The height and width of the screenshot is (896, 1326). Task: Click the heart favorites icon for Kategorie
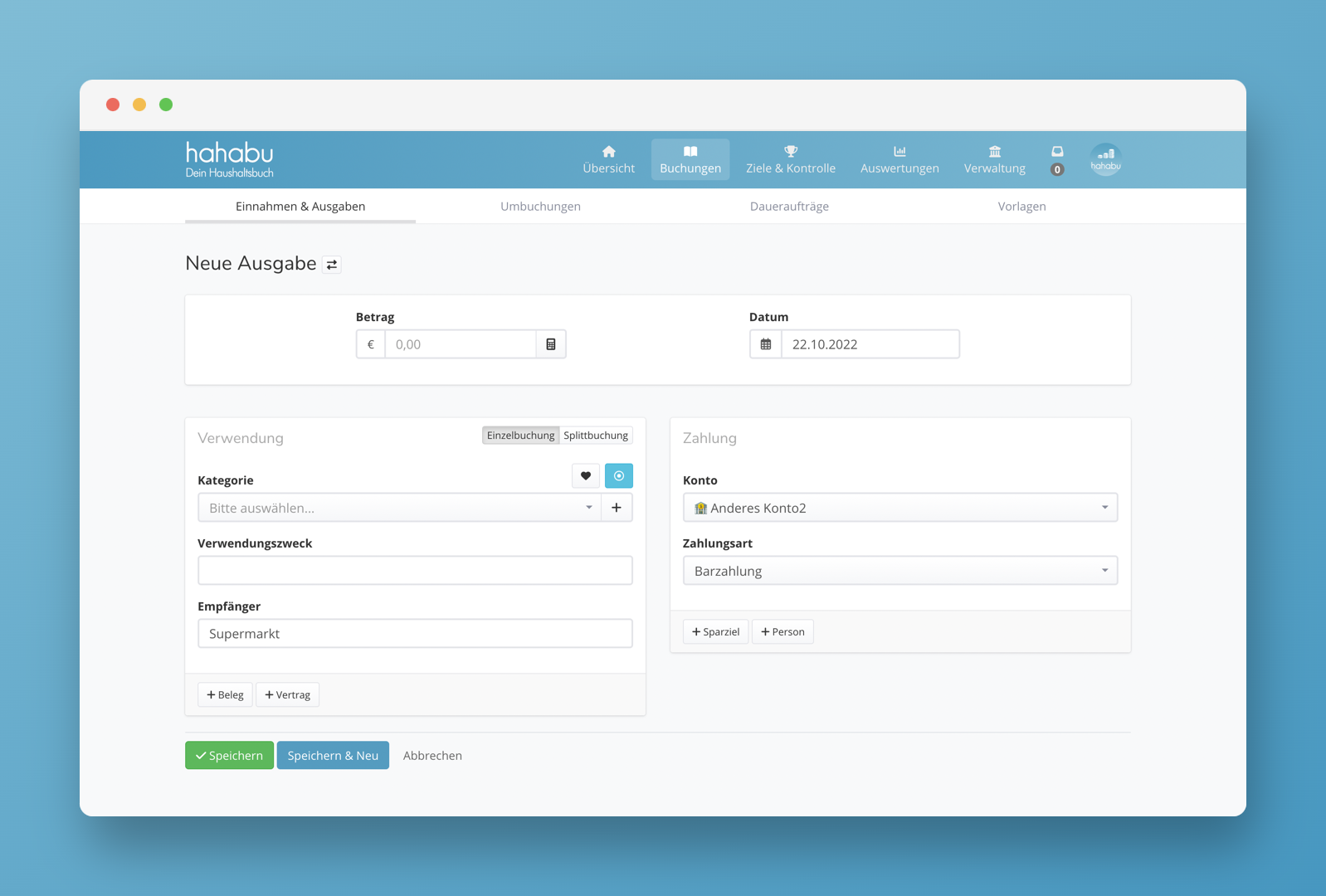586,476
